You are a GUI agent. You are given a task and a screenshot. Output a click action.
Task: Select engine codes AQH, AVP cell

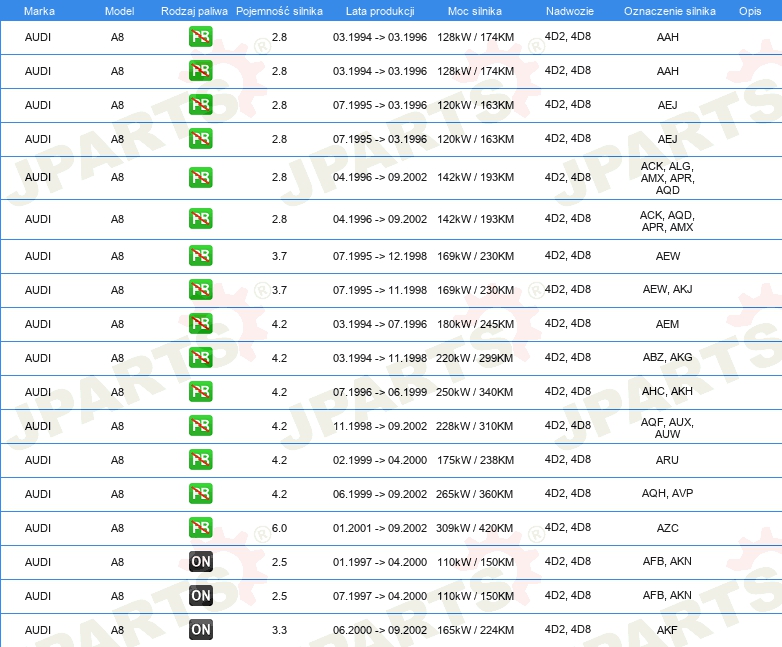click(x=667, y=493)
